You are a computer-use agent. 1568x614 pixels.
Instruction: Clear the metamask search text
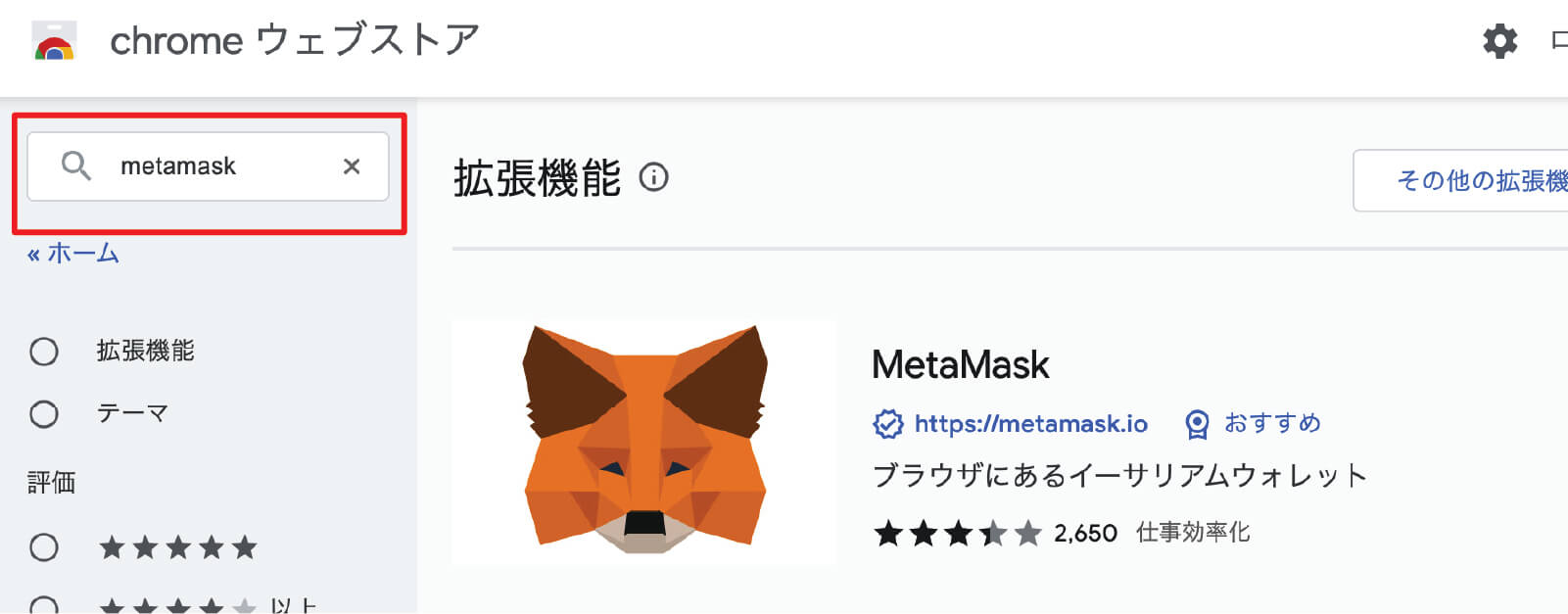coord(352,166)
